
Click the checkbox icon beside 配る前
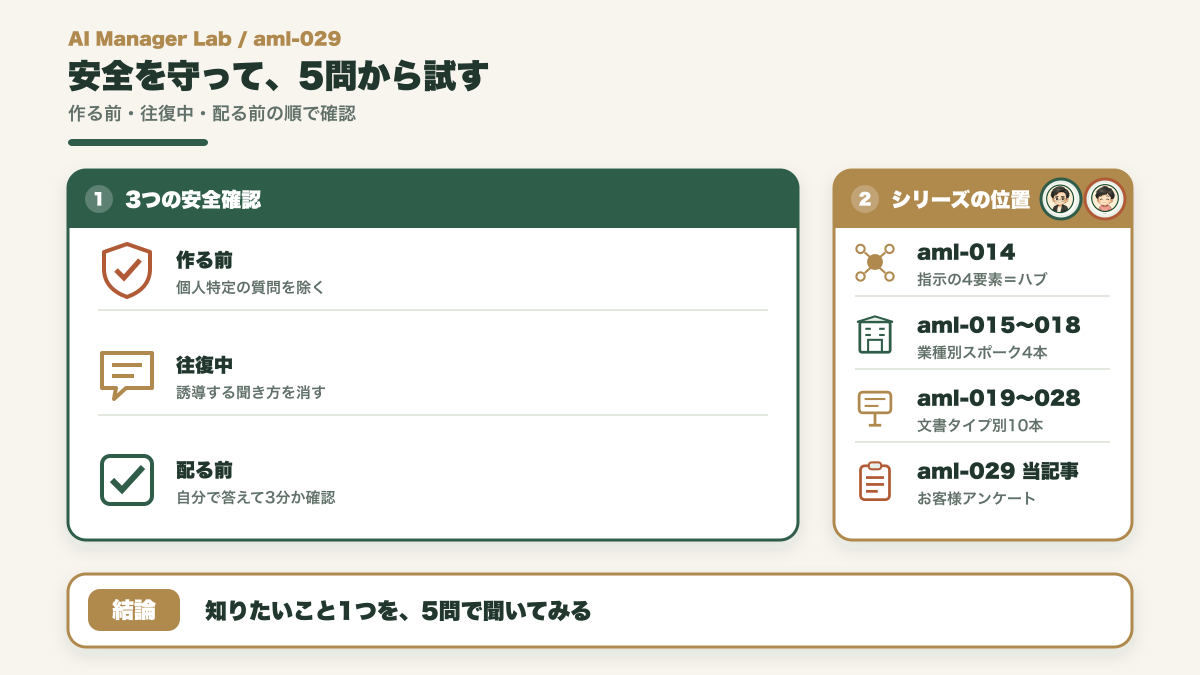[x=127, y=480]
